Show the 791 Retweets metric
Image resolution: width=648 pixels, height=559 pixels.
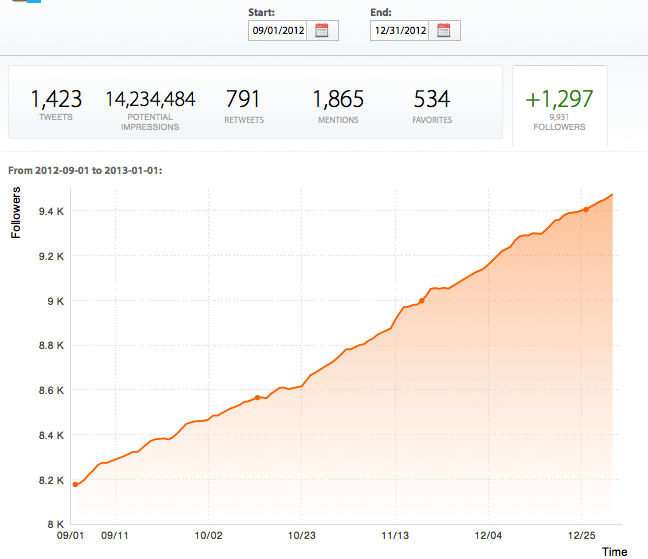243,106
